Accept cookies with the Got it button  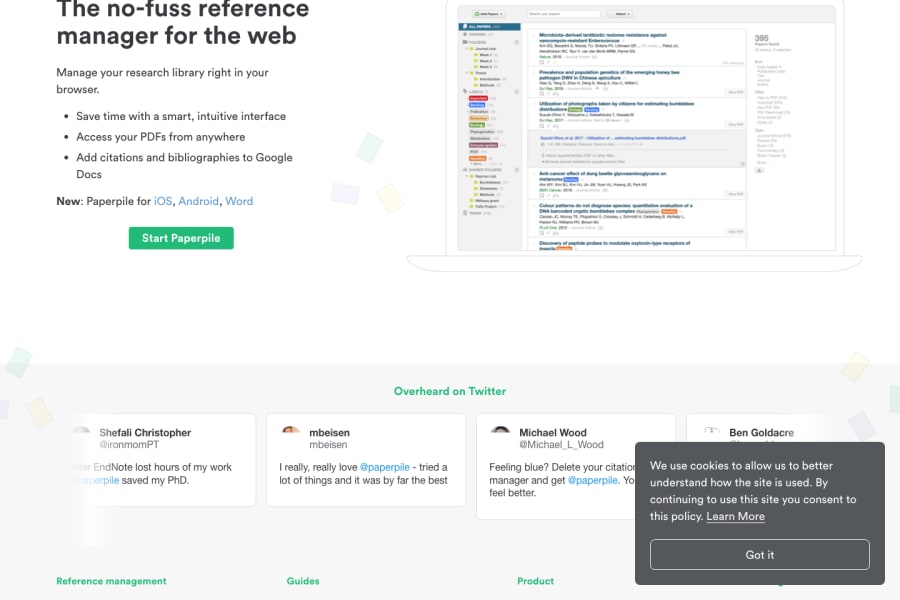(759, 555)
